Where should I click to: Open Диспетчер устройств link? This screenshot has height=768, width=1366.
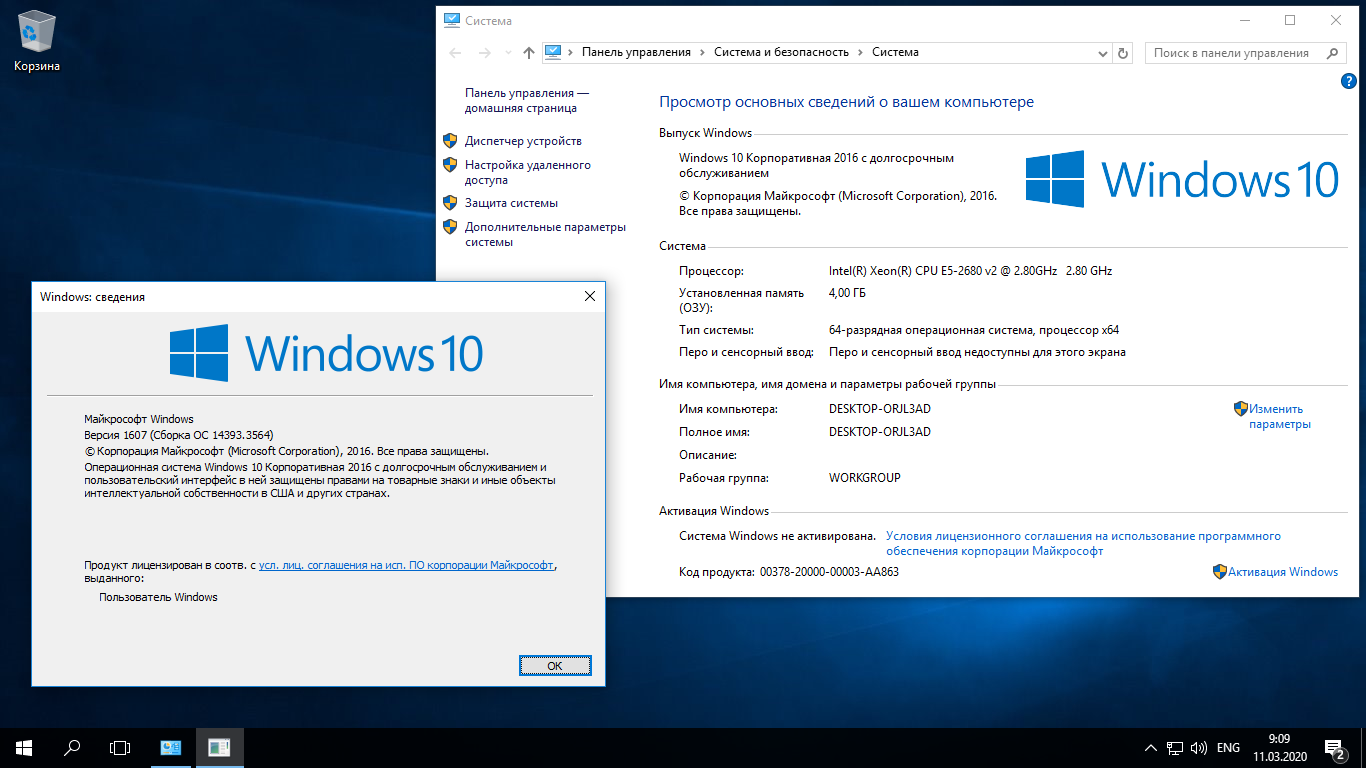(523, 141)
